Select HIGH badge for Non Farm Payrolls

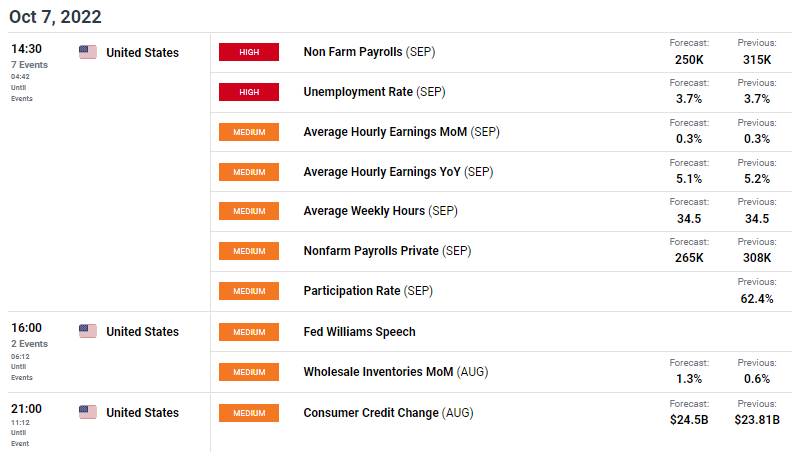249,52
